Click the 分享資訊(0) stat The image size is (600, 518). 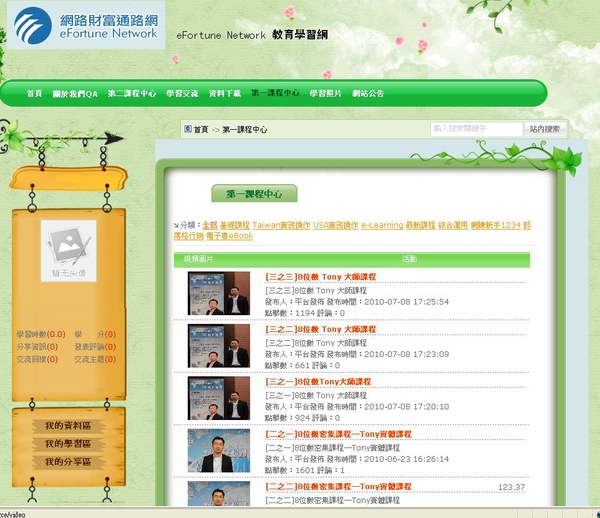[x=37, y=347]
